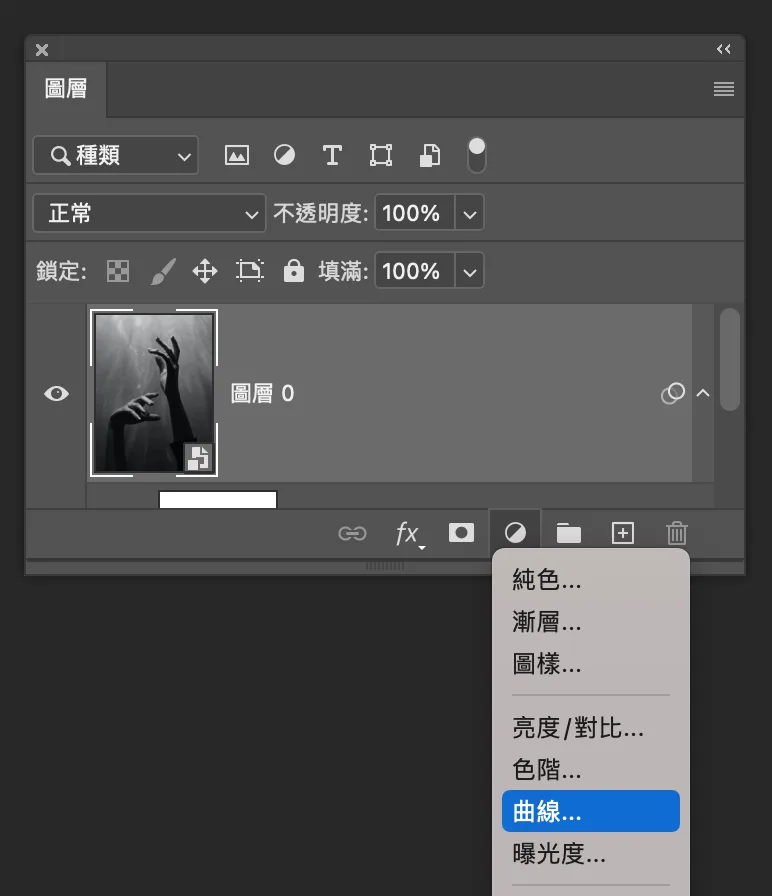Screen dimensions: 772x896
Task: Create new layer plus icon
Action: pos(623,533)
